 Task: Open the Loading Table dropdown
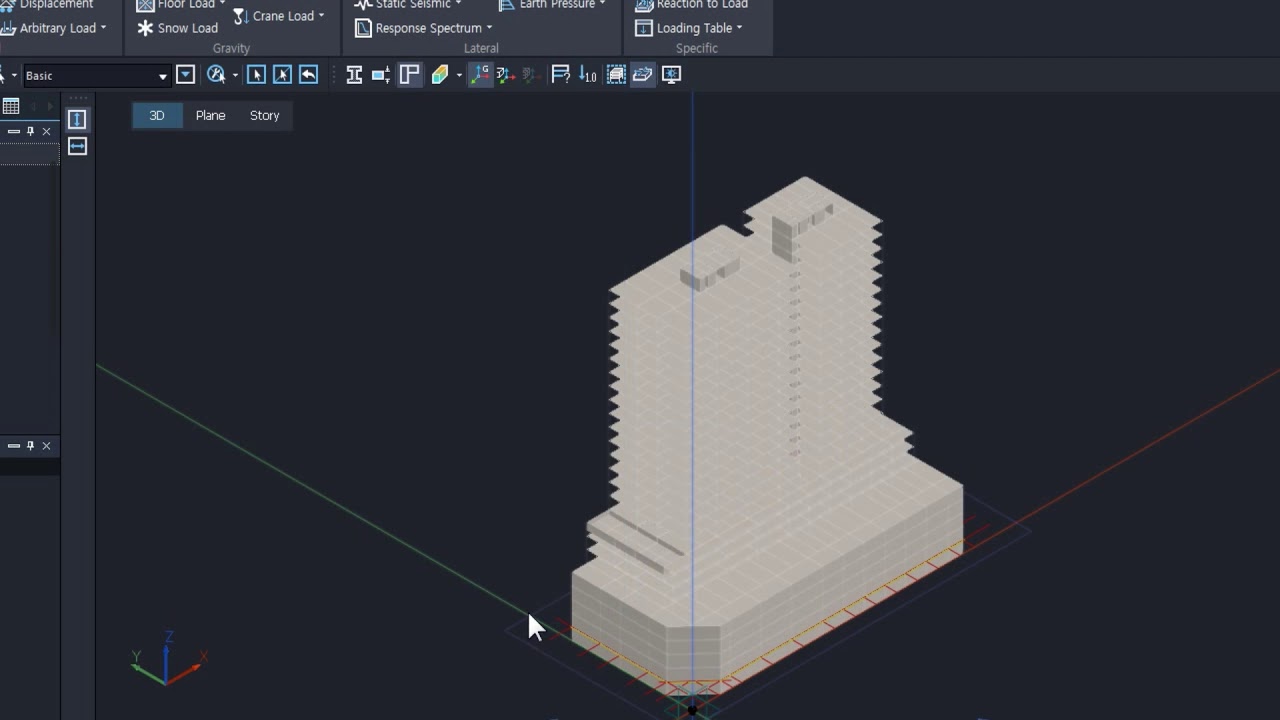(689, 28)
